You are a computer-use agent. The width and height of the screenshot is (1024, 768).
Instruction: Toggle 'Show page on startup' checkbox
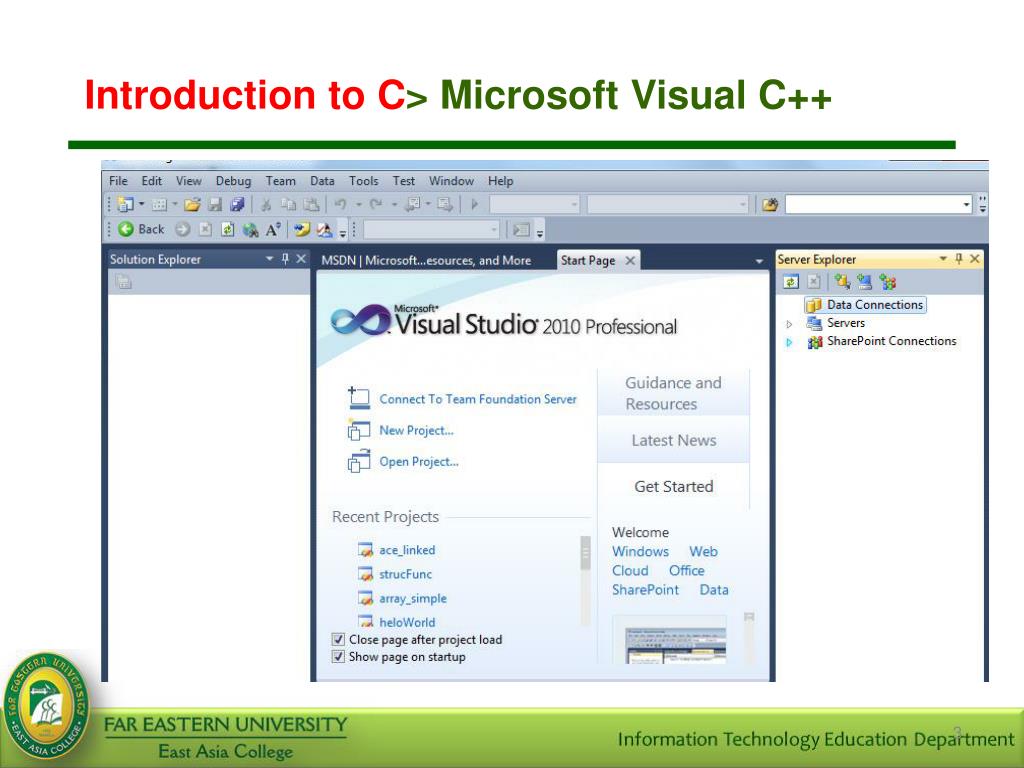pyautogui.click(x=338, y=656)
